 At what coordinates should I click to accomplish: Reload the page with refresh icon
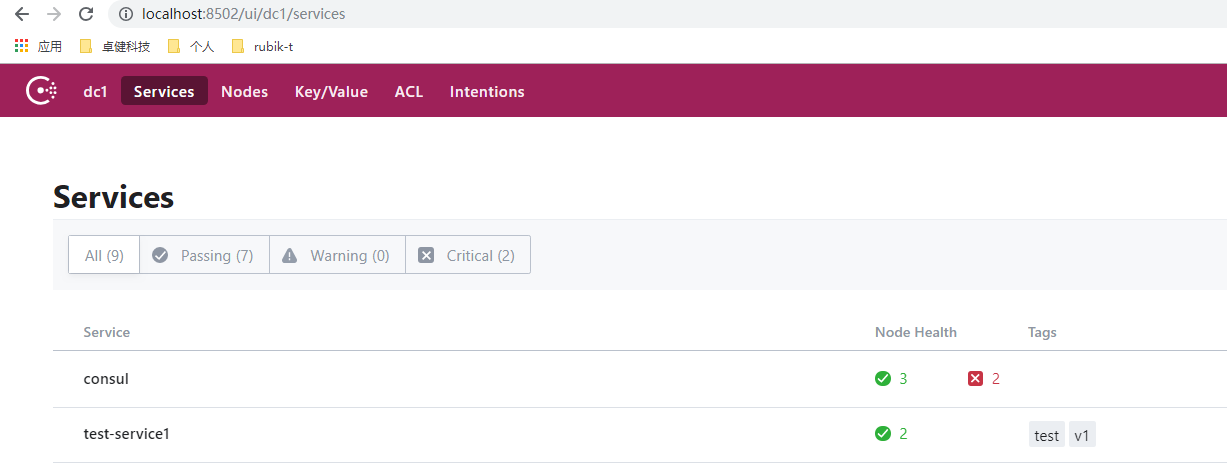click(x=86, y=14)
